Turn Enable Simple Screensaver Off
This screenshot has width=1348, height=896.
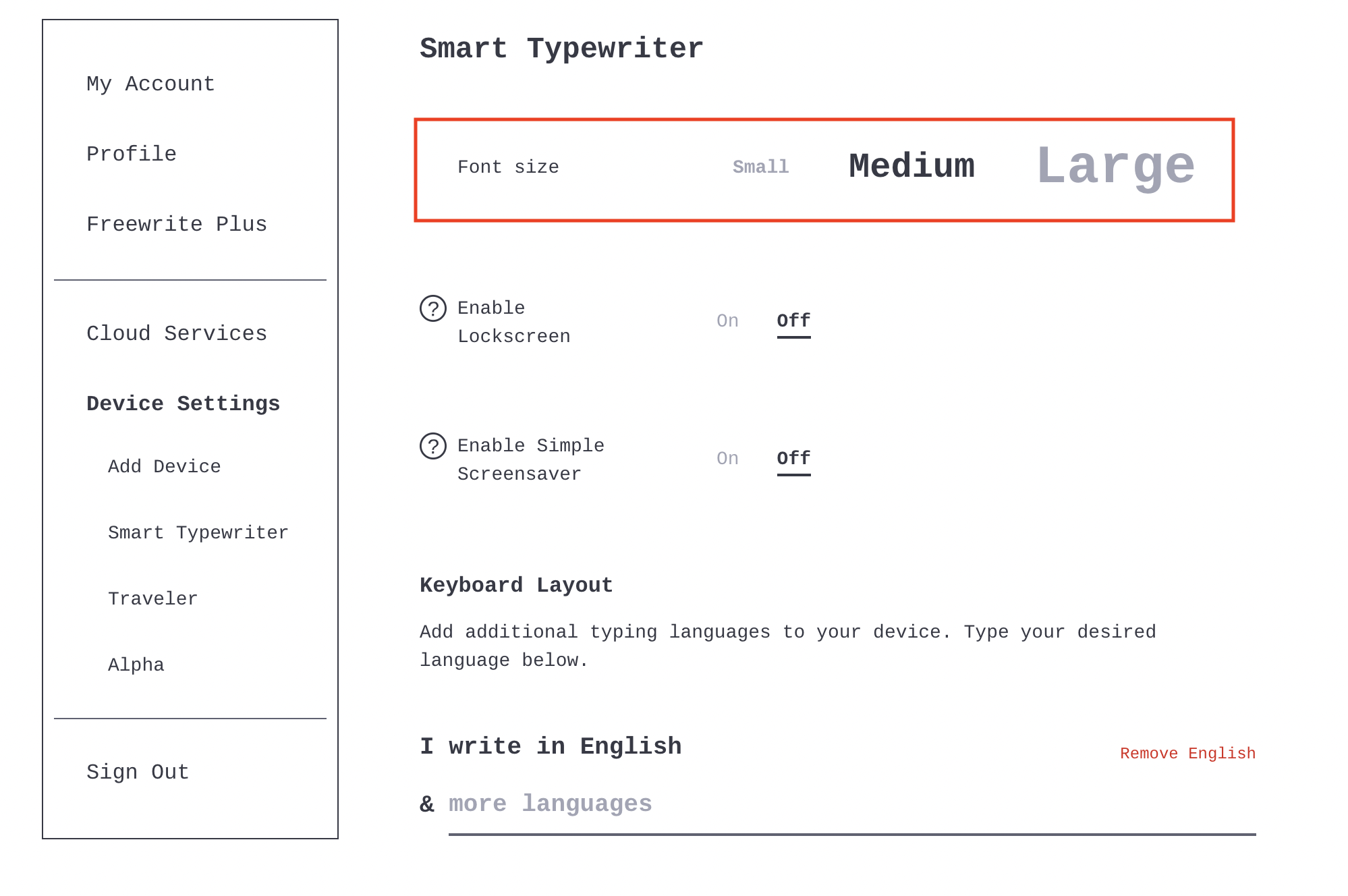click(x=793, y=460)
